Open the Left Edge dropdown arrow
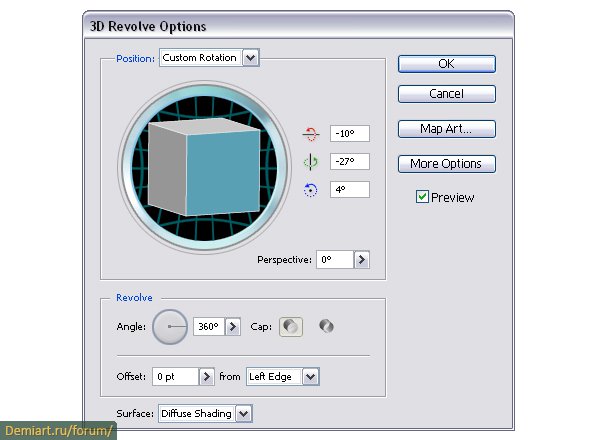The image size is (600, 440). [311, 377]
